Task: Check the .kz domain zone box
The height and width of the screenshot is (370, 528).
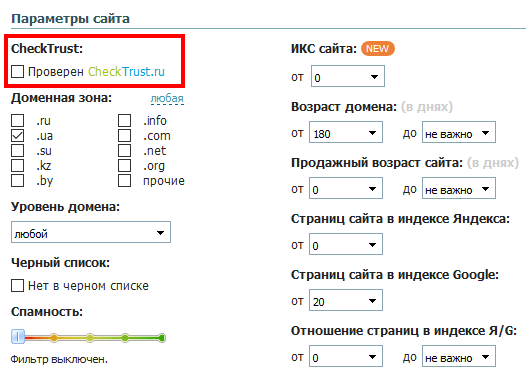Action: (x=18, y=165)
